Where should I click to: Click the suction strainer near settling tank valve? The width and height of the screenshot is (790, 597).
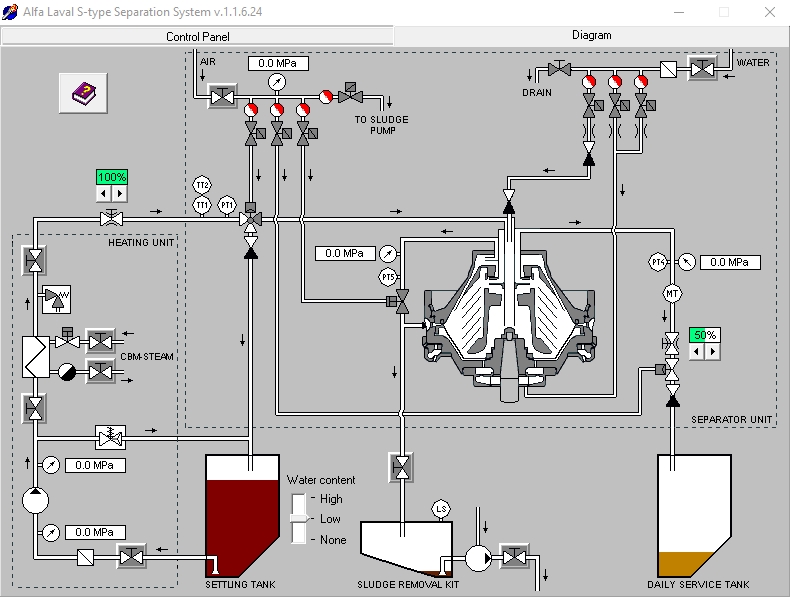(85, 557)
